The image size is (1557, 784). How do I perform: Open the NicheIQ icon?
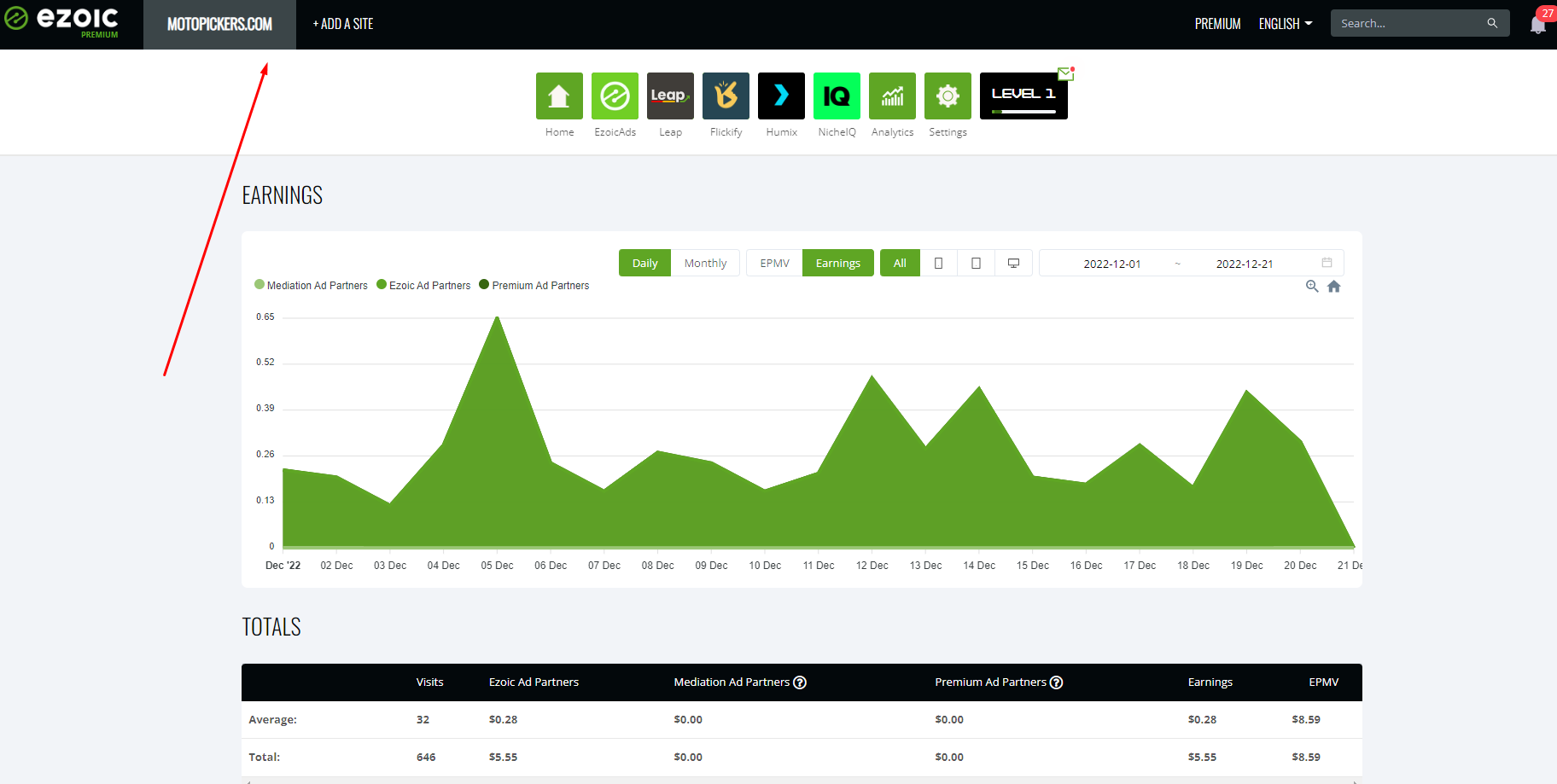pyautogui.click(x=837, y=96)
